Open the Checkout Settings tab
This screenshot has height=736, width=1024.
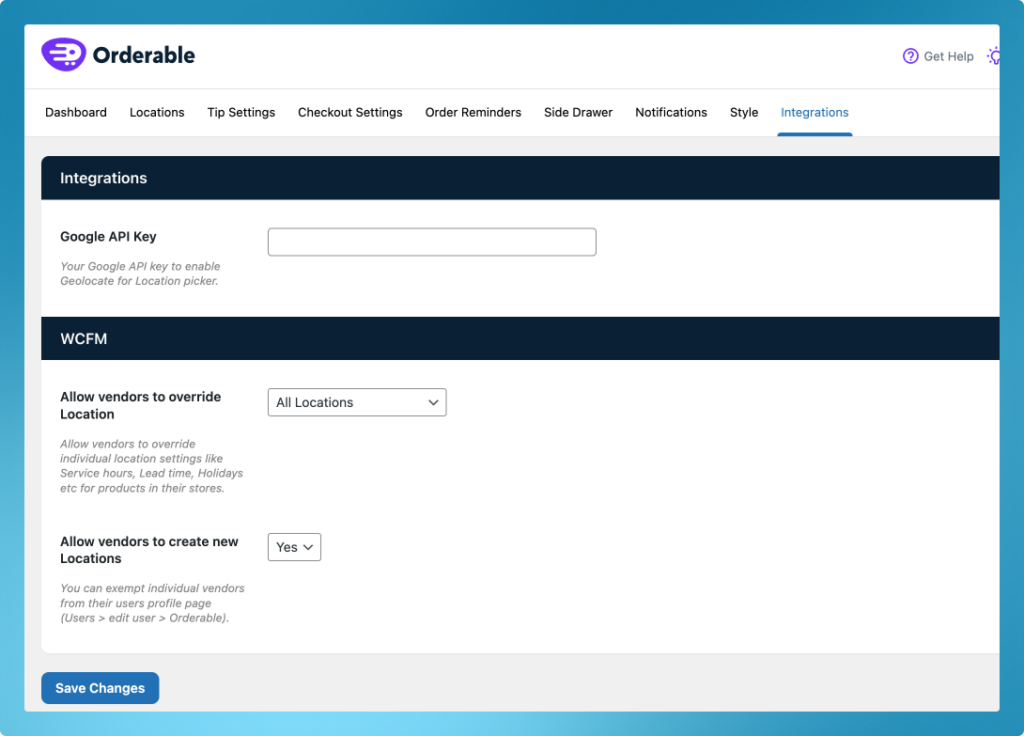coord(350,112)
